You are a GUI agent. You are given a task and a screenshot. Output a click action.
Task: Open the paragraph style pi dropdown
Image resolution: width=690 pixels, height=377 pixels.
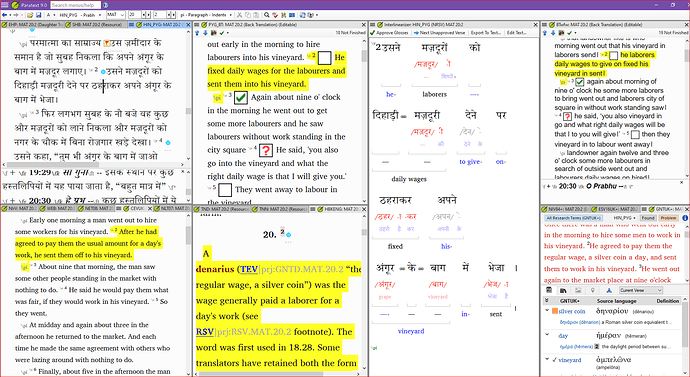(206, 15)
